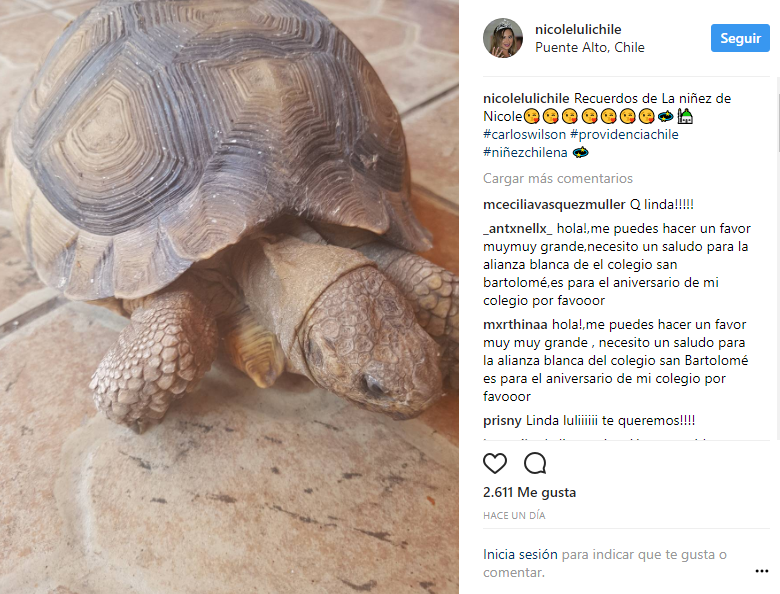
Task: Open the #niñezchilena hashtag
Action: click(525, 152)
